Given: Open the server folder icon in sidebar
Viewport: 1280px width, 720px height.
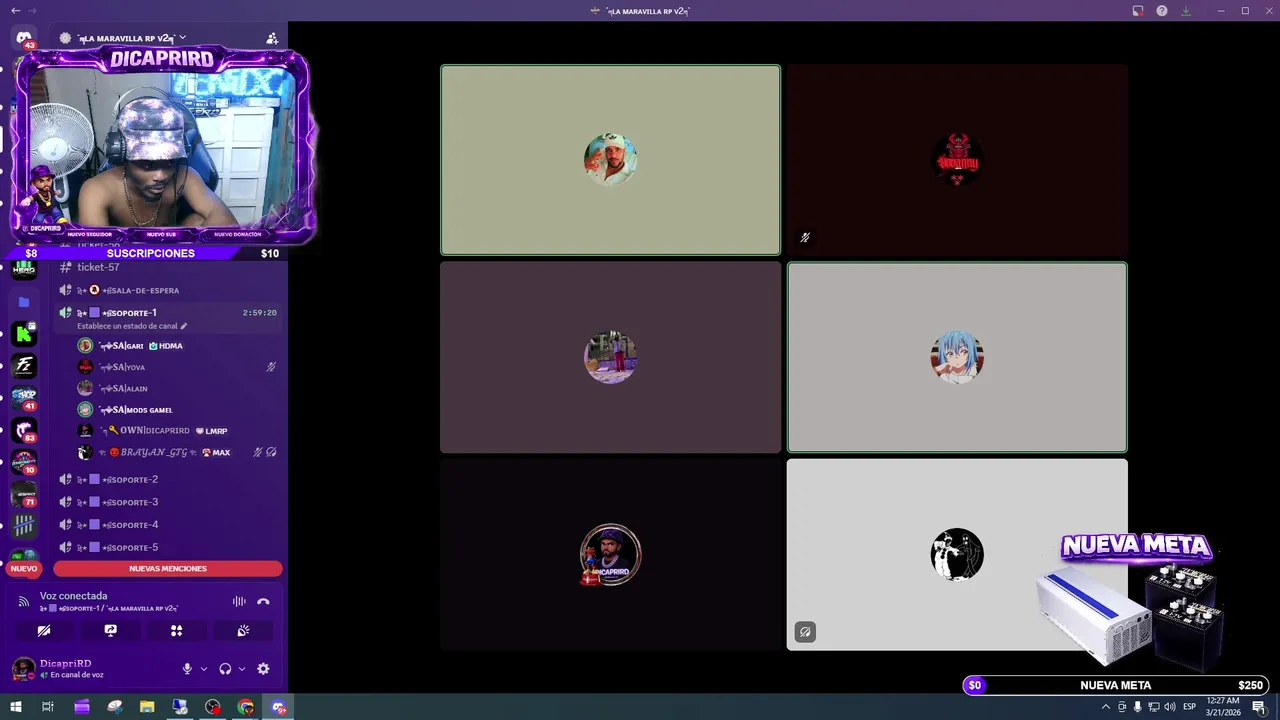Looking at the screenshot, I should pyautogui.click(x=24, y=302).
